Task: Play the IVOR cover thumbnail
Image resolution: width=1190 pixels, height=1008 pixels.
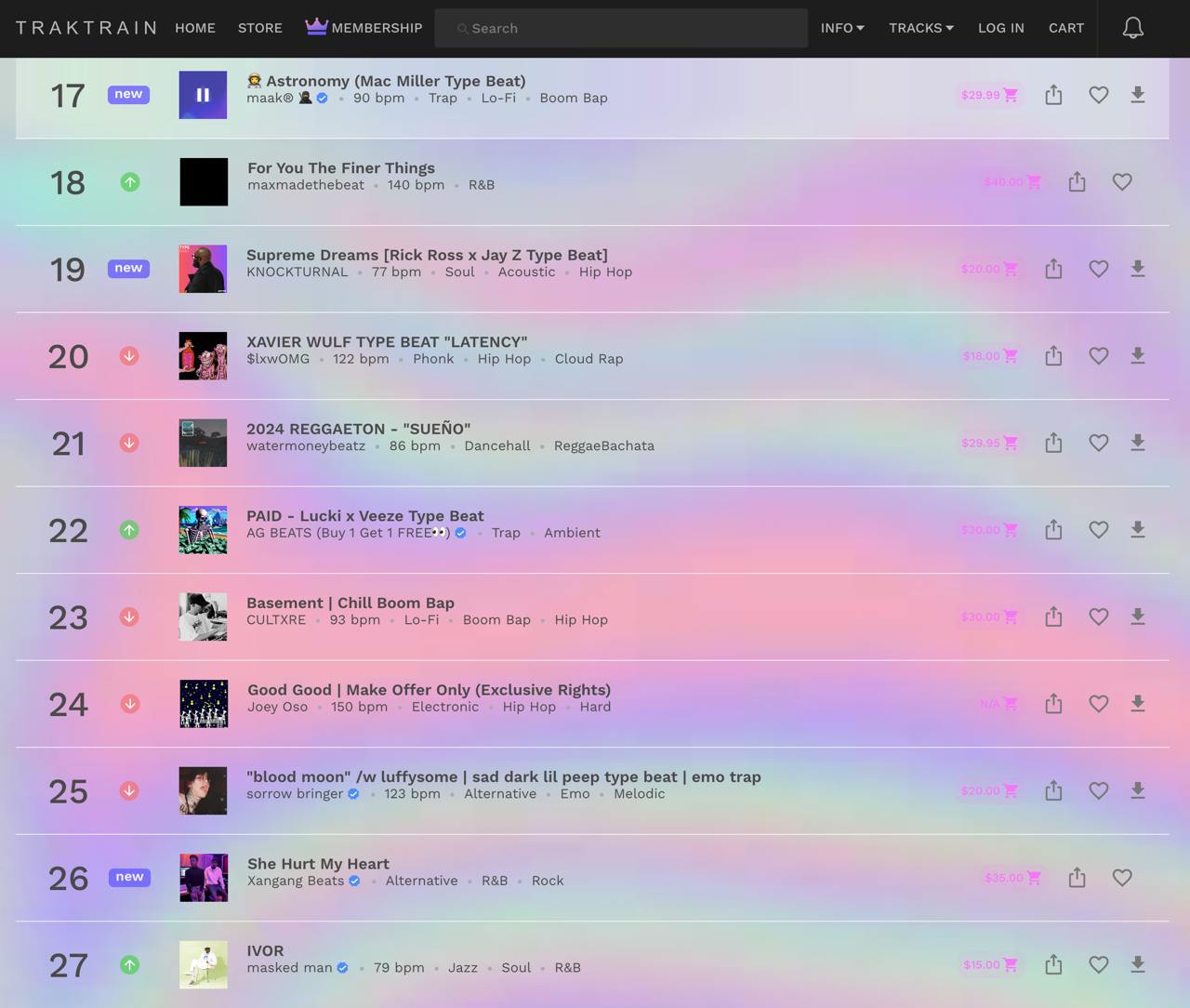Action: [203, 964]
